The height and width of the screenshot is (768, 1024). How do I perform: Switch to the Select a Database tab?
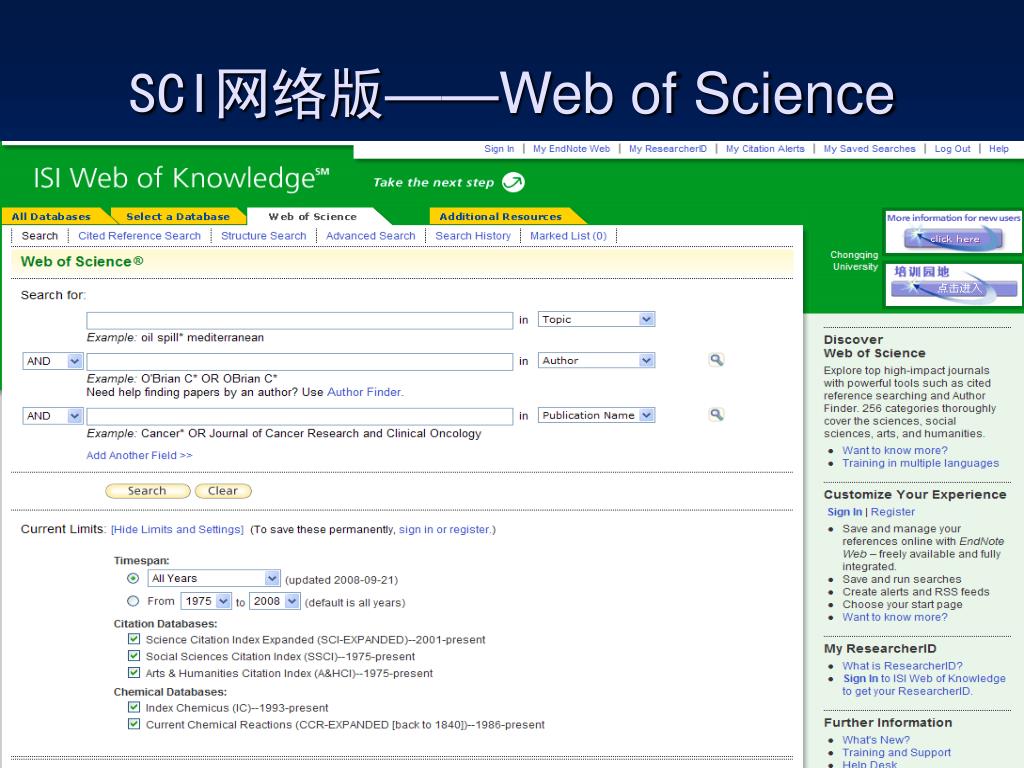pyautogui.click(x=178, y=216)
